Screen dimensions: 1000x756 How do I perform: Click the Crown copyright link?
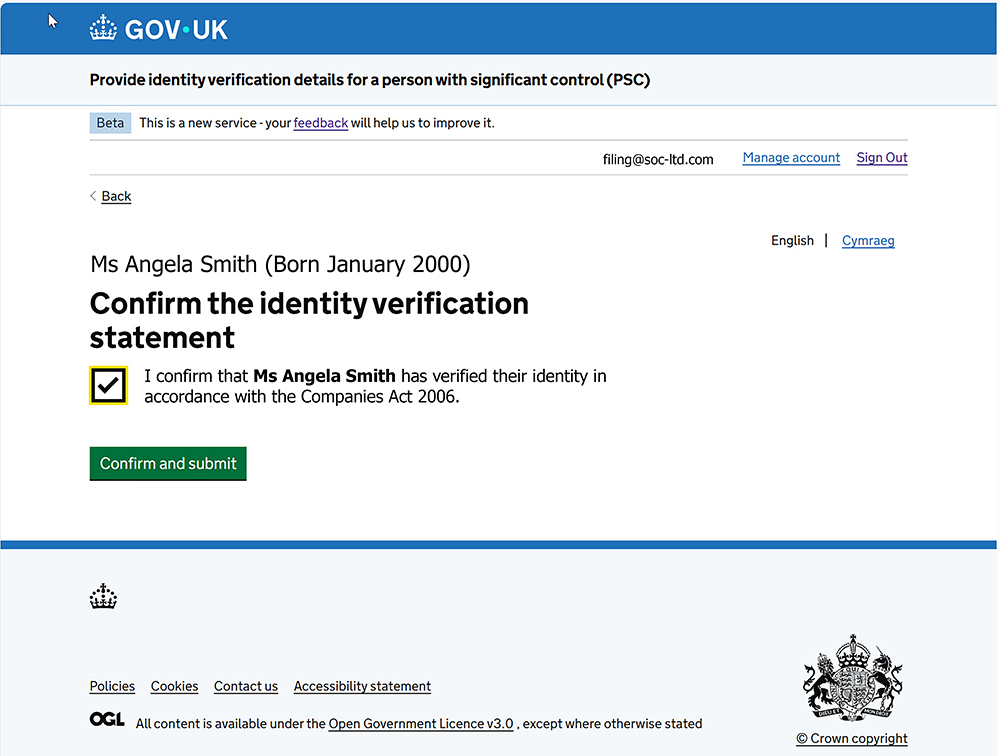(851, 738)
